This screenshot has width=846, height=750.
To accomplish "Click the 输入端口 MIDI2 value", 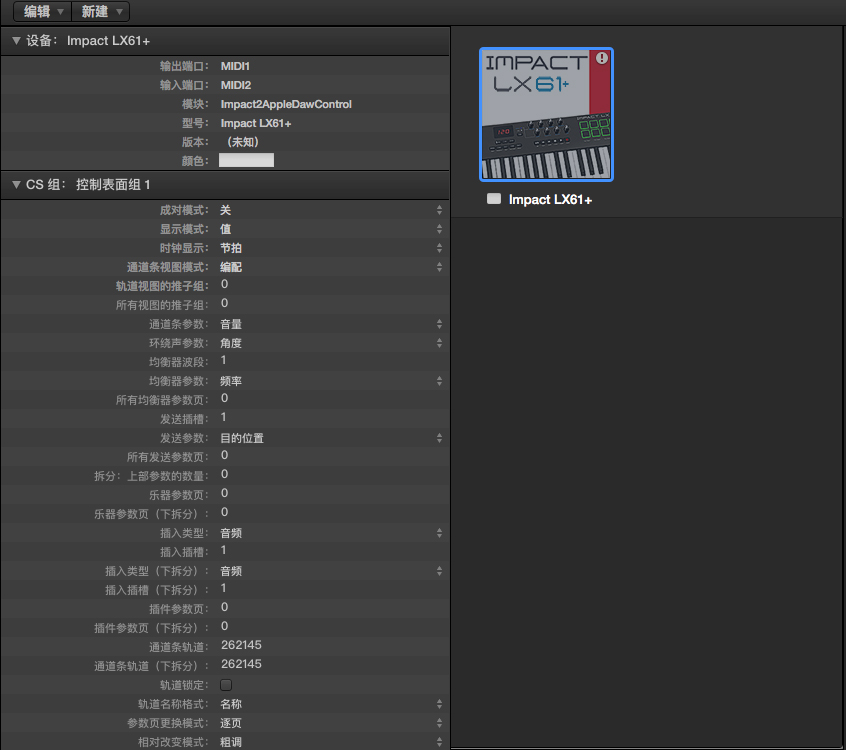I will [236, 85].
